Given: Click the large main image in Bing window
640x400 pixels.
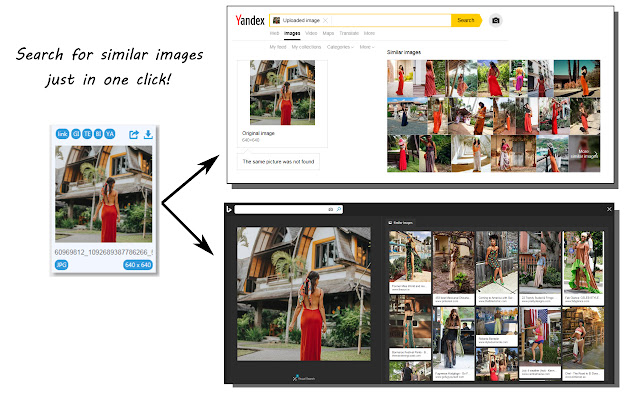Looking at the screenshot, I should pos(304,294).
